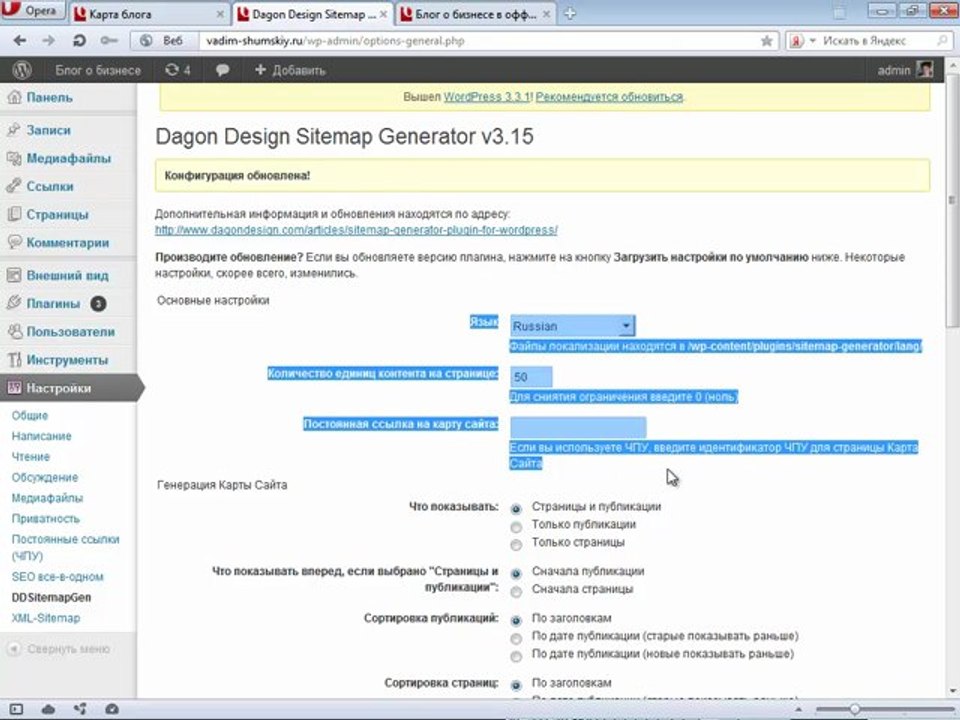Select sort by publication date, newest first
The image size is (960, 720).
click(x=516, y=655)
